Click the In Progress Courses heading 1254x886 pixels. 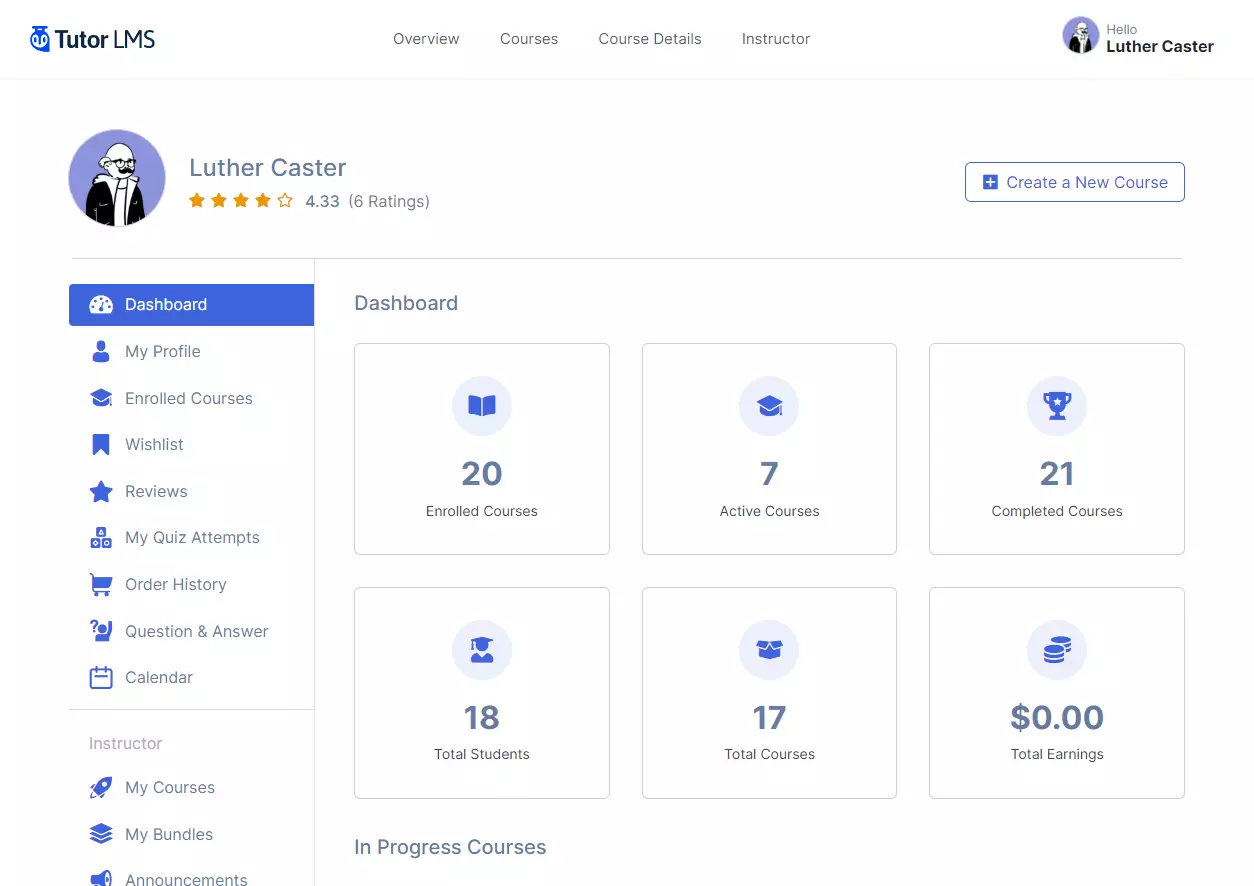(x=450, y=847)
